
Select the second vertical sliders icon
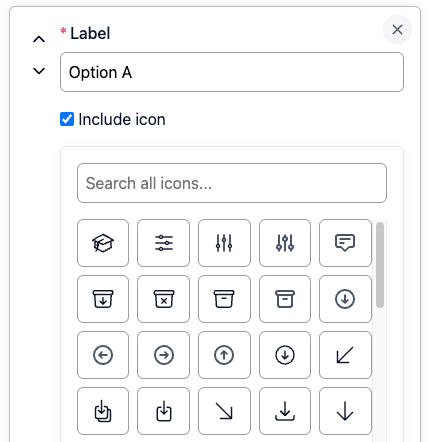click(285, 243)
